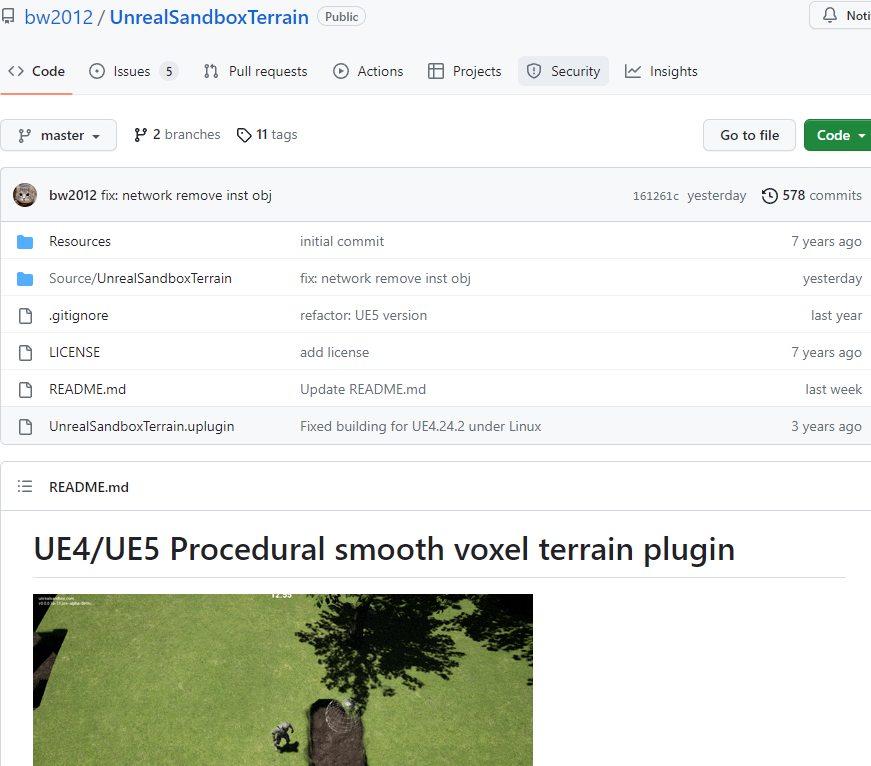Click the 'yesterday' timestamp in the commit header

click(717, 196)
